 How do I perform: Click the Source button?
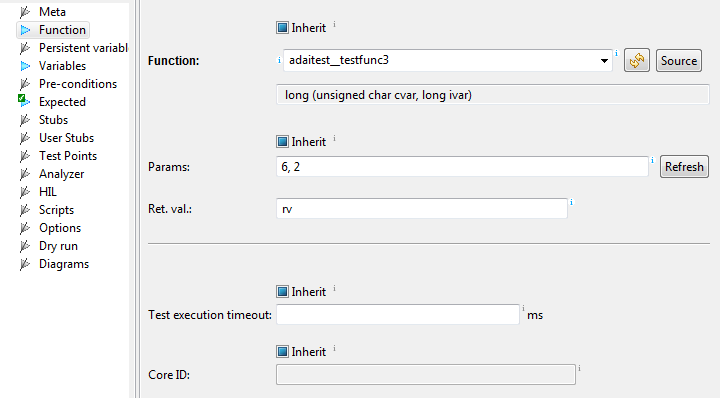679,61
